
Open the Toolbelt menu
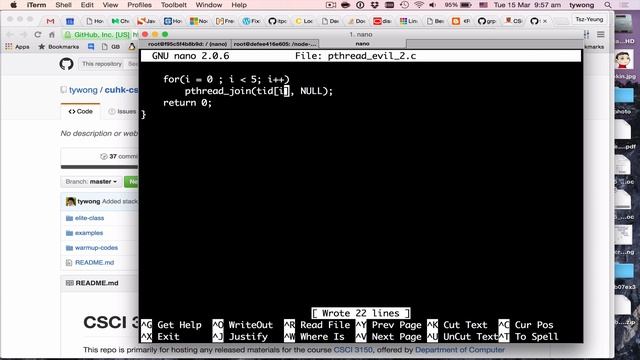pos(173,5)
